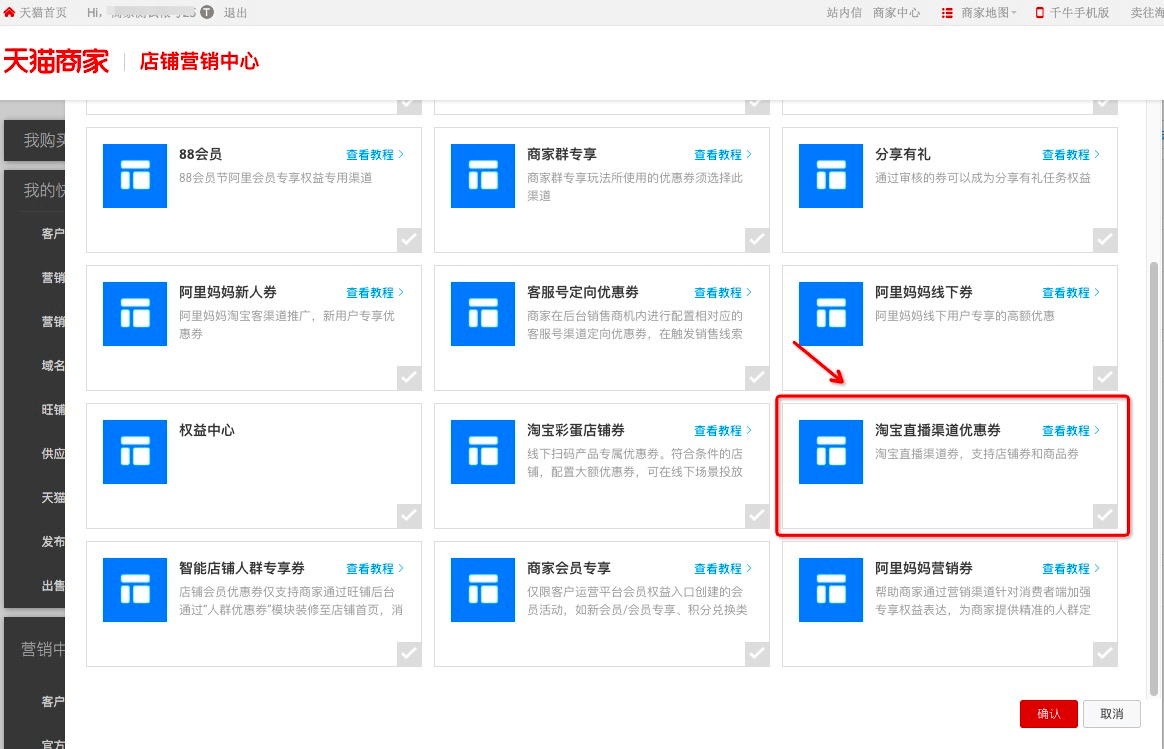Select the 权益中心 card title
Screen dimensions: 1164x749
coord(206,430)
